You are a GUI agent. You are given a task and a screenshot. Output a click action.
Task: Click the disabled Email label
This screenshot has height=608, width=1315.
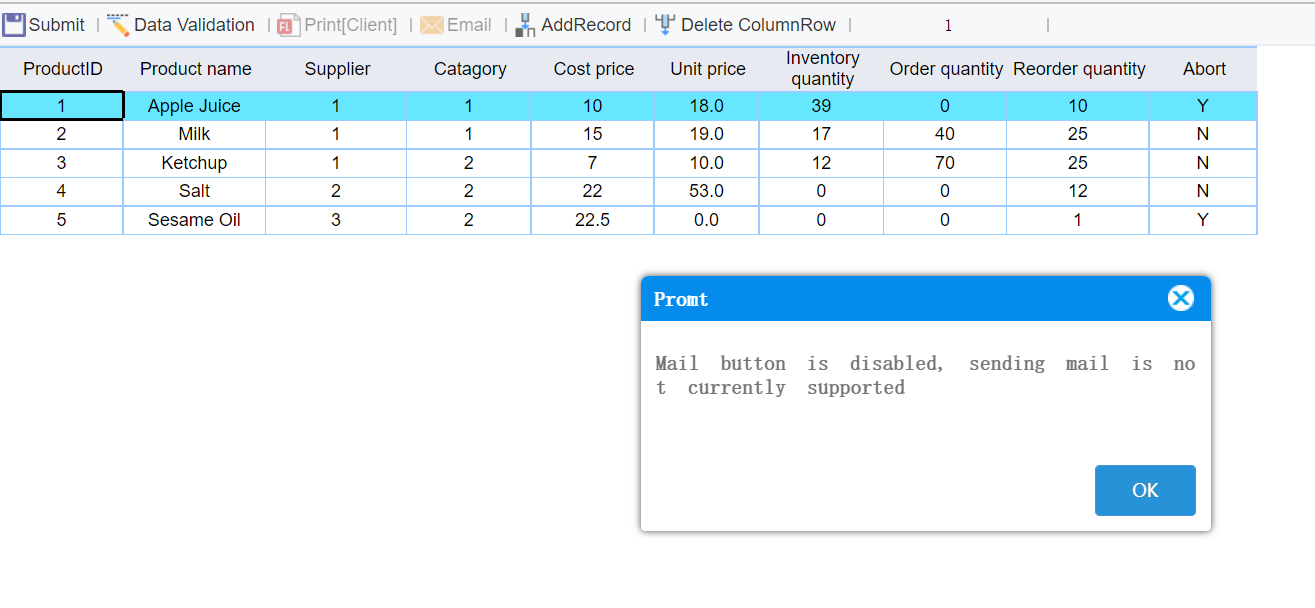coord(469,25)
